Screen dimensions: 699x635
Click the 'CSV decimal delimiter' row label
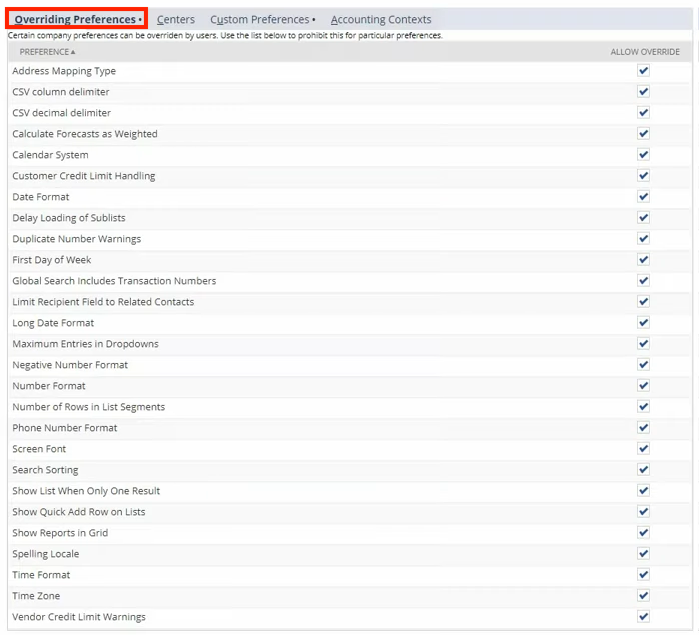pyautogui.click(x=62, y=113)
